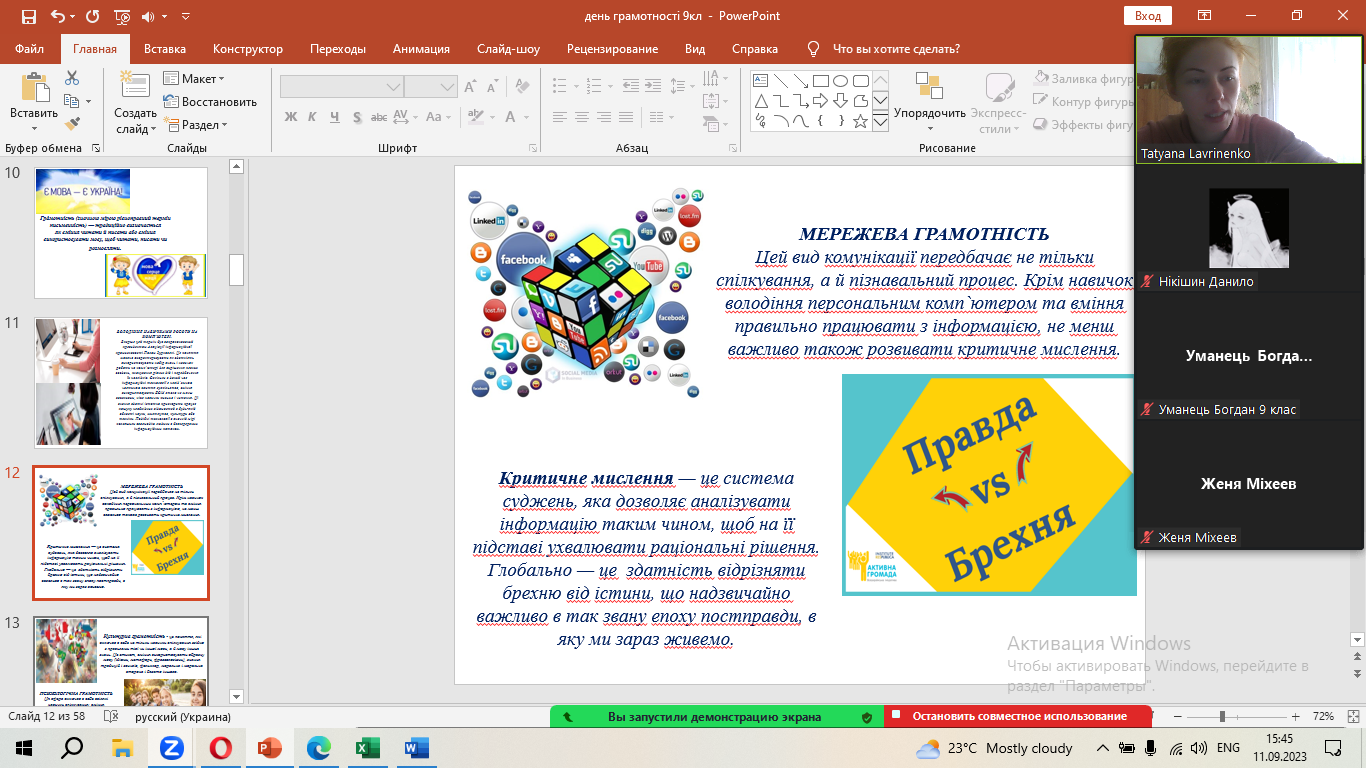Image resolution: width=1366 pixels, height=768 pixels.
Task: Redo the action in quick access toolbar
Action: 92,16
